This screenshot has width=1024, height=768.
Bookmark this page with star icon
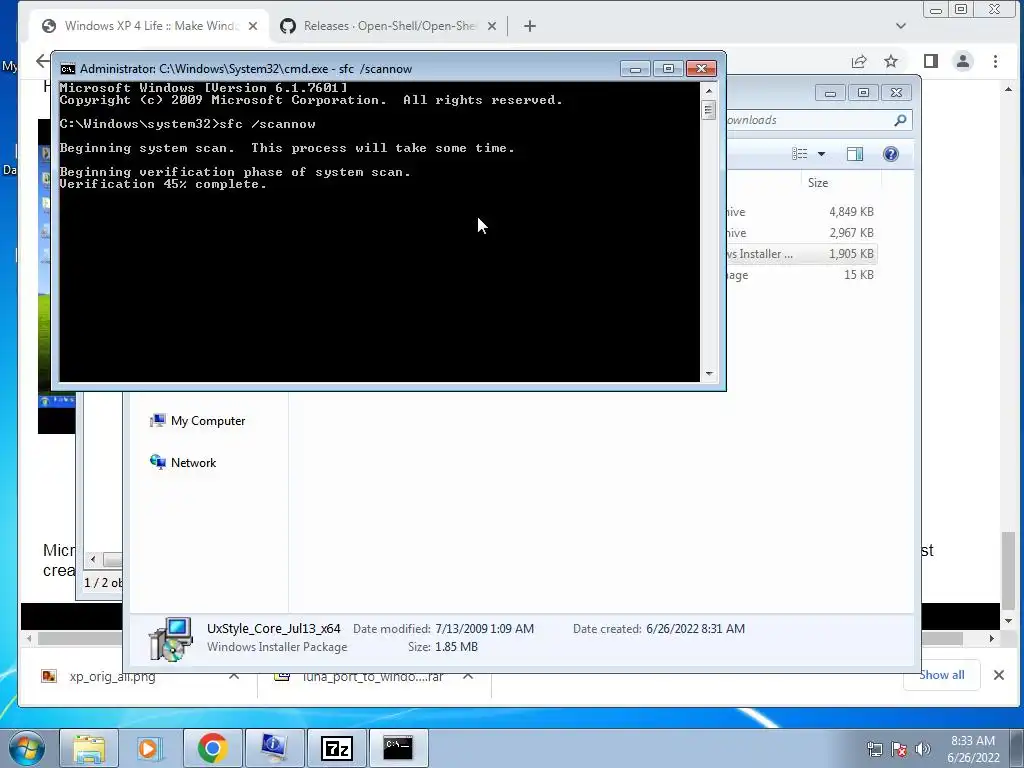point(891,61)
